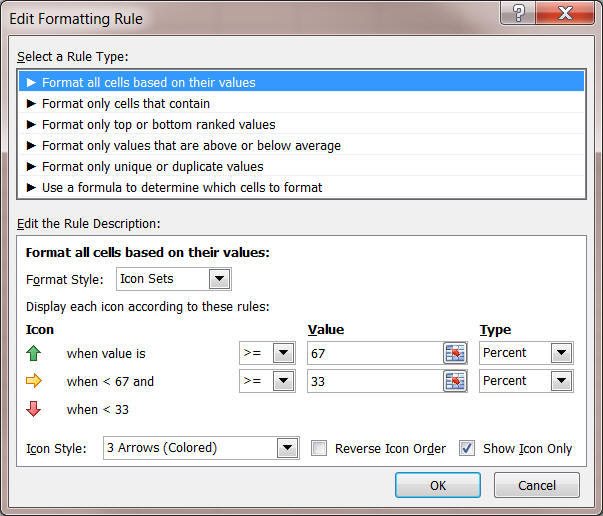Select 'Use a formula to determine' rule type

(x=181, y=187)
